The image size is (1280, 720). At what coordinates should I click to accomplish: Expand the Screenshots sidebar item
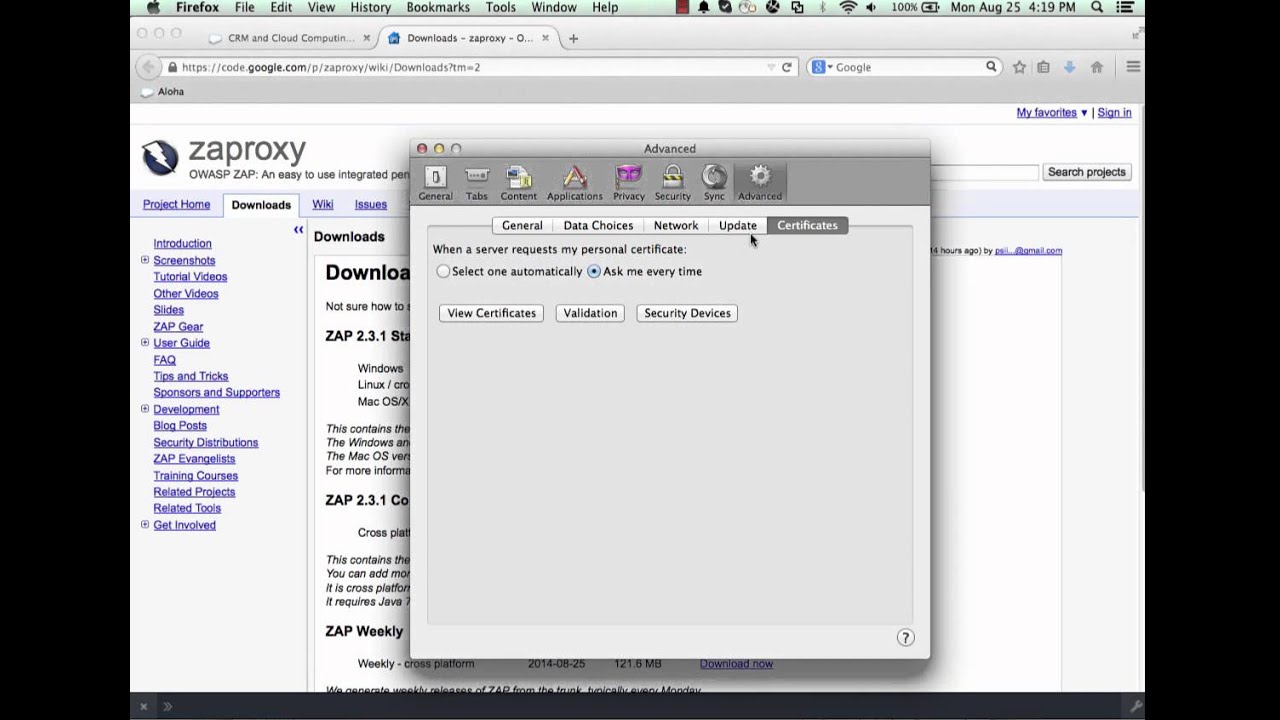(x=145, y=260)
